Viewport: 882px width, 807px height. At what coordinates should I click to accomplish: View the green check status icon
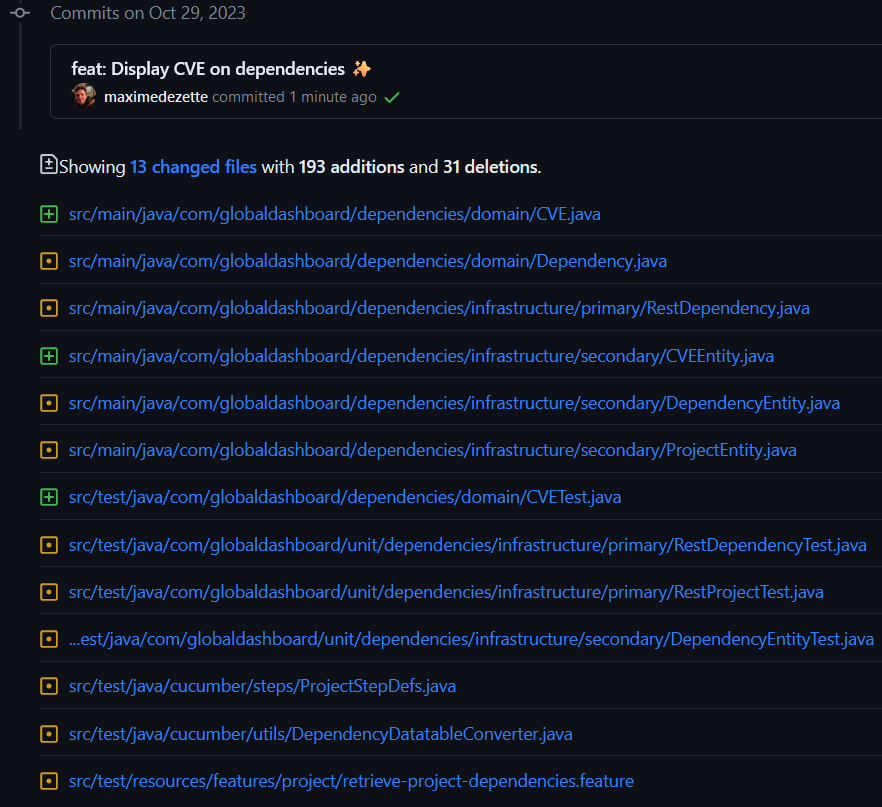click(x=392, y=97)
